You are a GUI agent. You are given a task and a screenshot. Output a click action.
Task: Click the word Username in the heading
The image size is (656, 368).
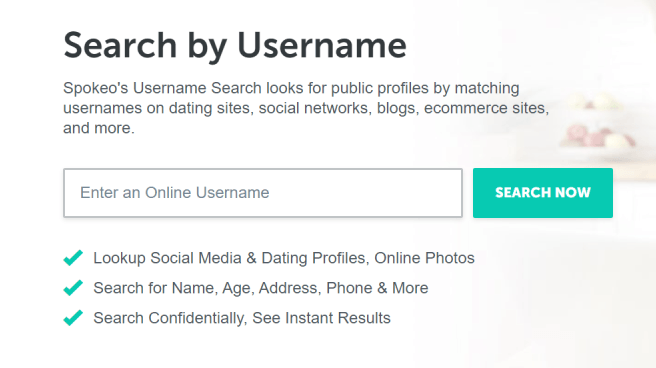coord(322,45)
